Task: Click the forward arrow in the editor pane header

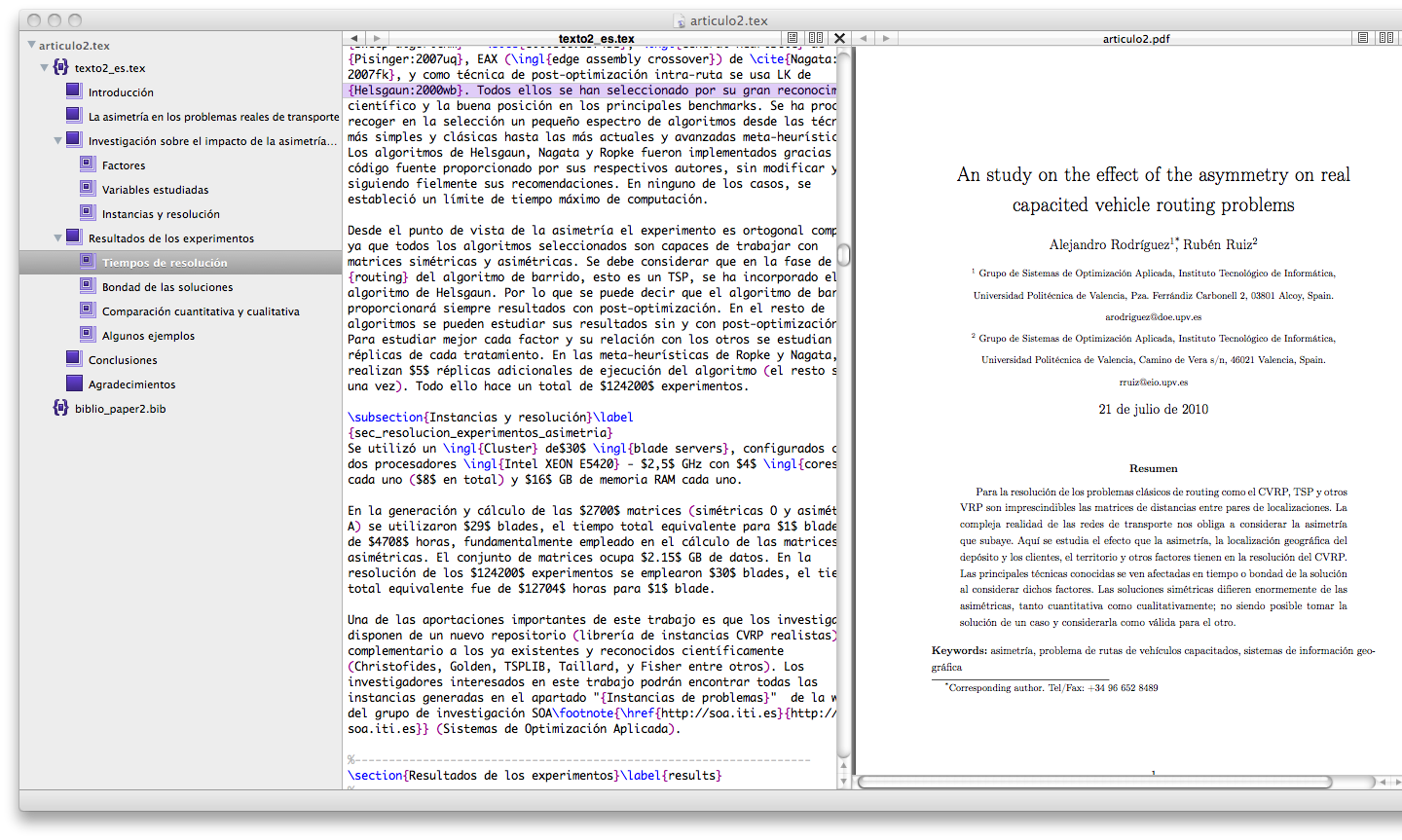Action: (x=377, y=39)
